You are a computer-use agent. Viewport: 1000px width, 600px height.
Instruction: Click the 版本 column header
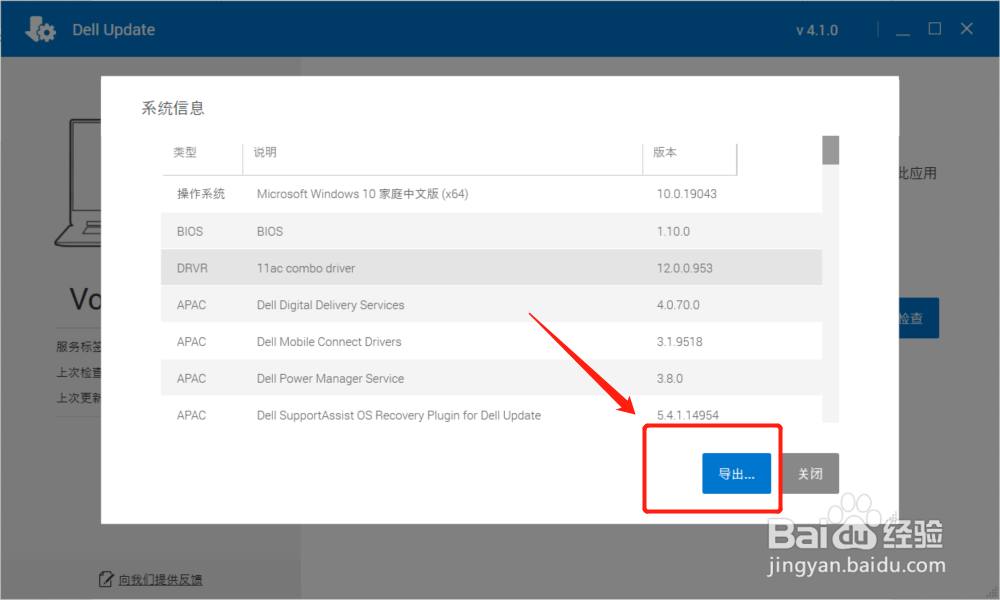point(665,152)
